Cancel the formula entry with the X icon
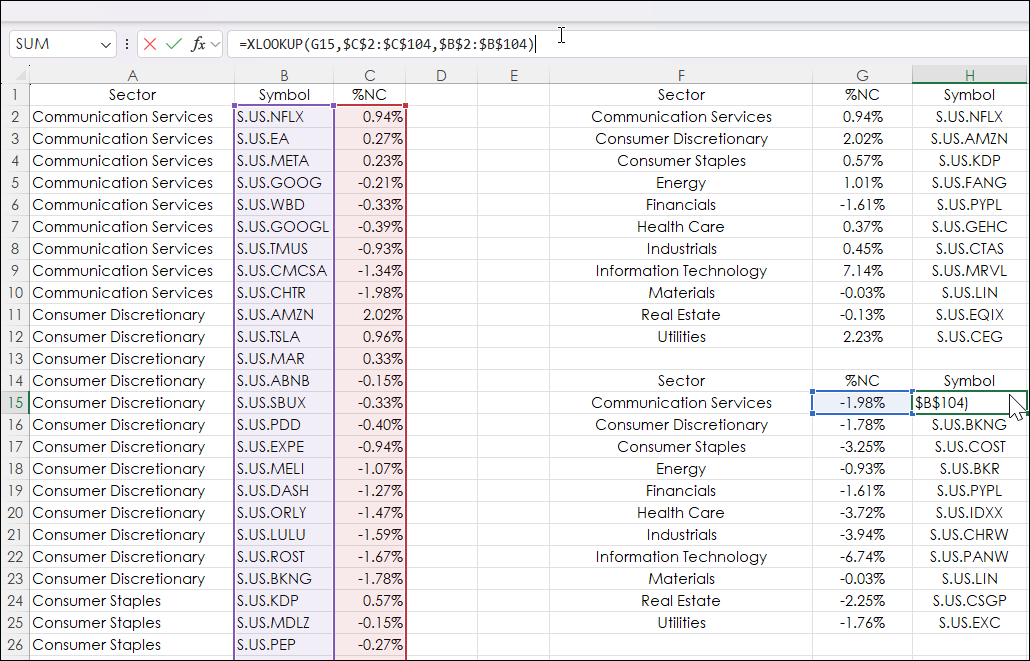Image resolution: width=1030 pixels, height=661 pixels. point(150,44)
